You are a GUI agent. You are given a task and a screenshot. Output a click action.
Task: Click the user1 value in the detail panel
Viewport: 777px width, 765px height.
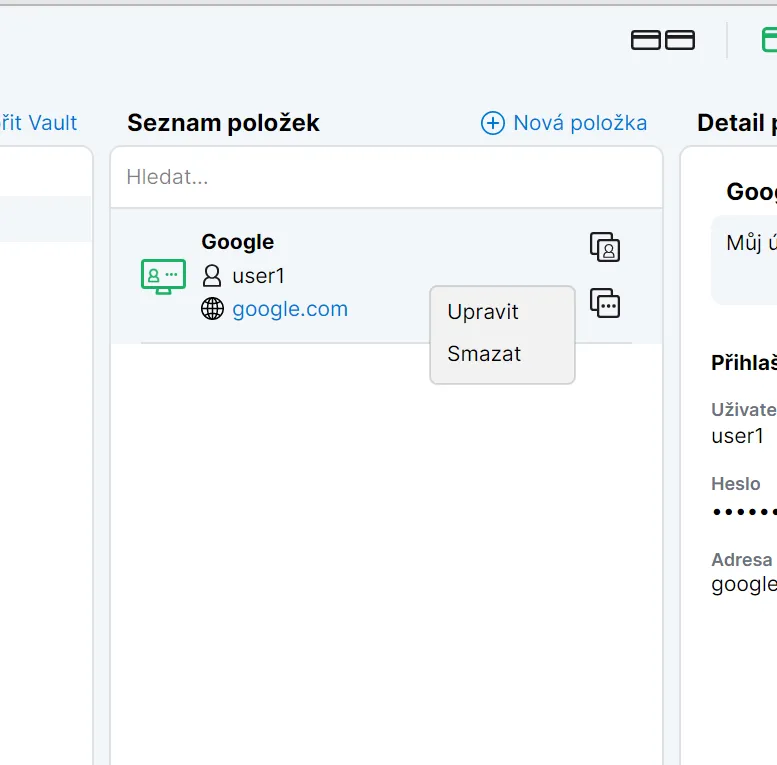(x=737, y=436)
